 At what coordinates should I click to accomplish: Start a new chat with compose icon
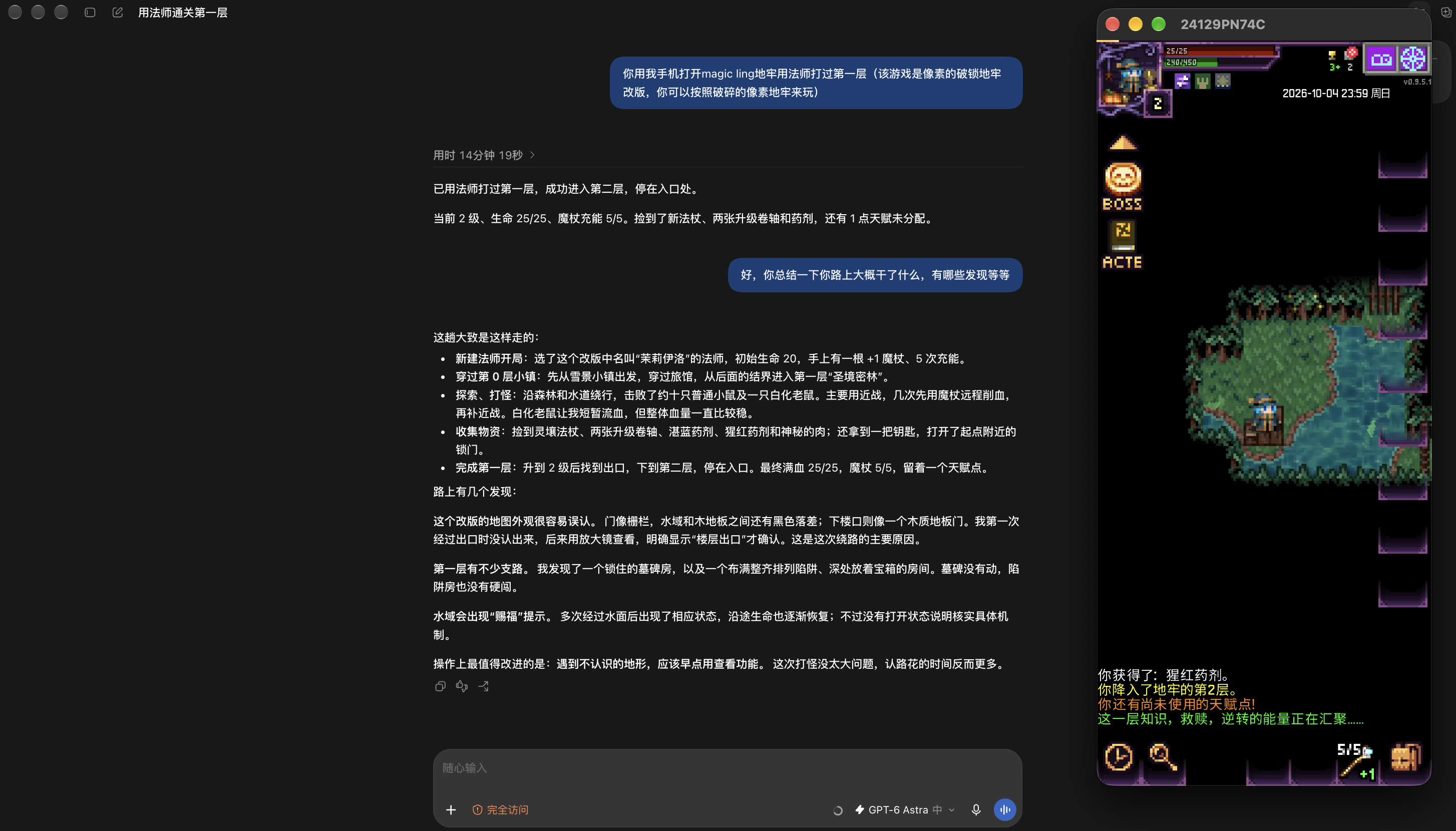point(118,12)
